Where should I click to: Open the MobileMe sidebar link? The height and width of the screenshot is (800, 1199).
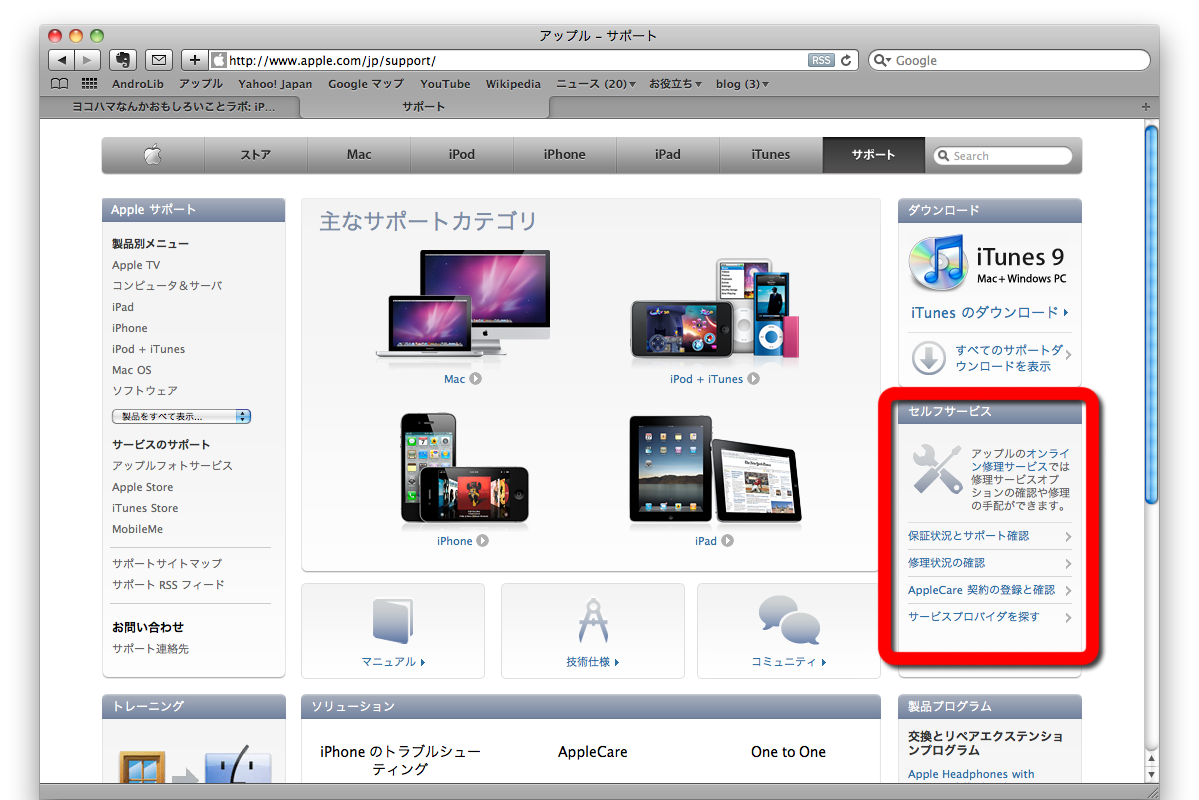coord(138,529)
